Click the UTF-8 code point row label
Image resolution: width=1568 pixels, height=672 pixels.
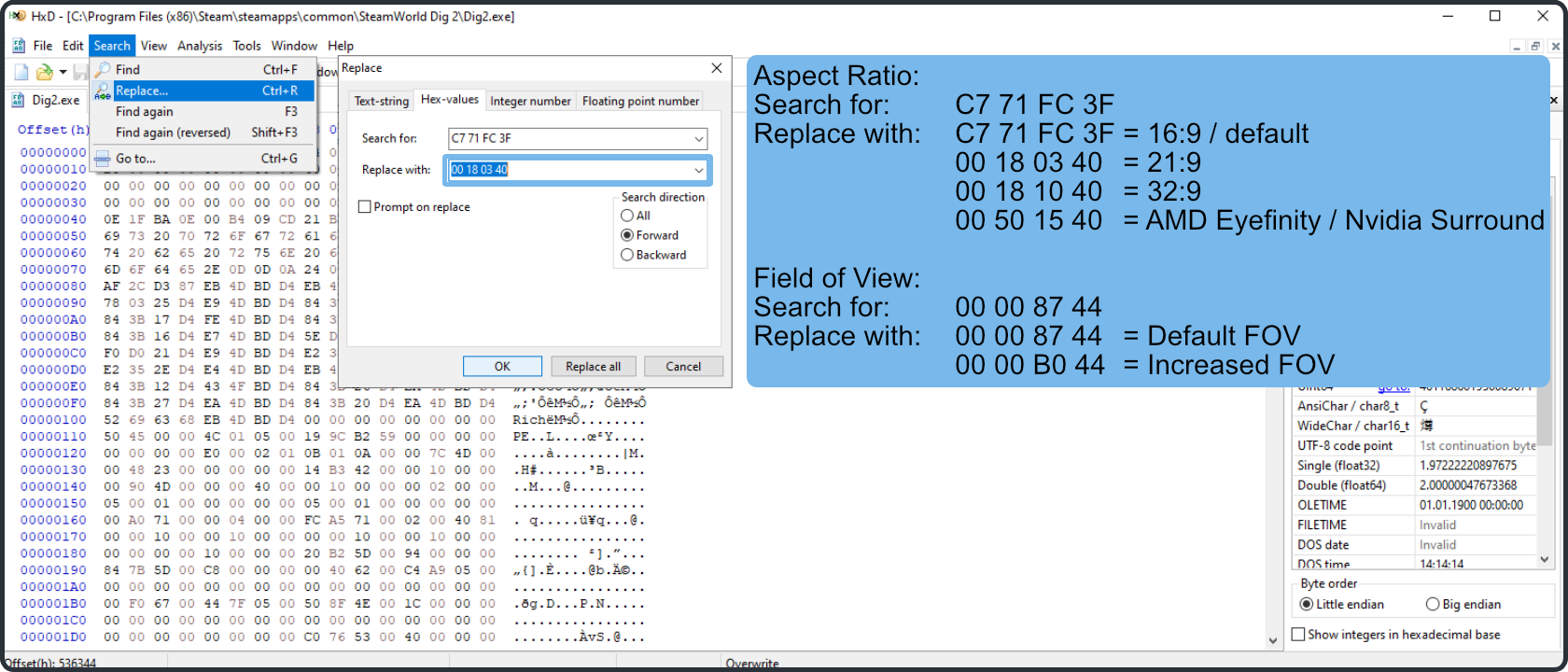1345,446
